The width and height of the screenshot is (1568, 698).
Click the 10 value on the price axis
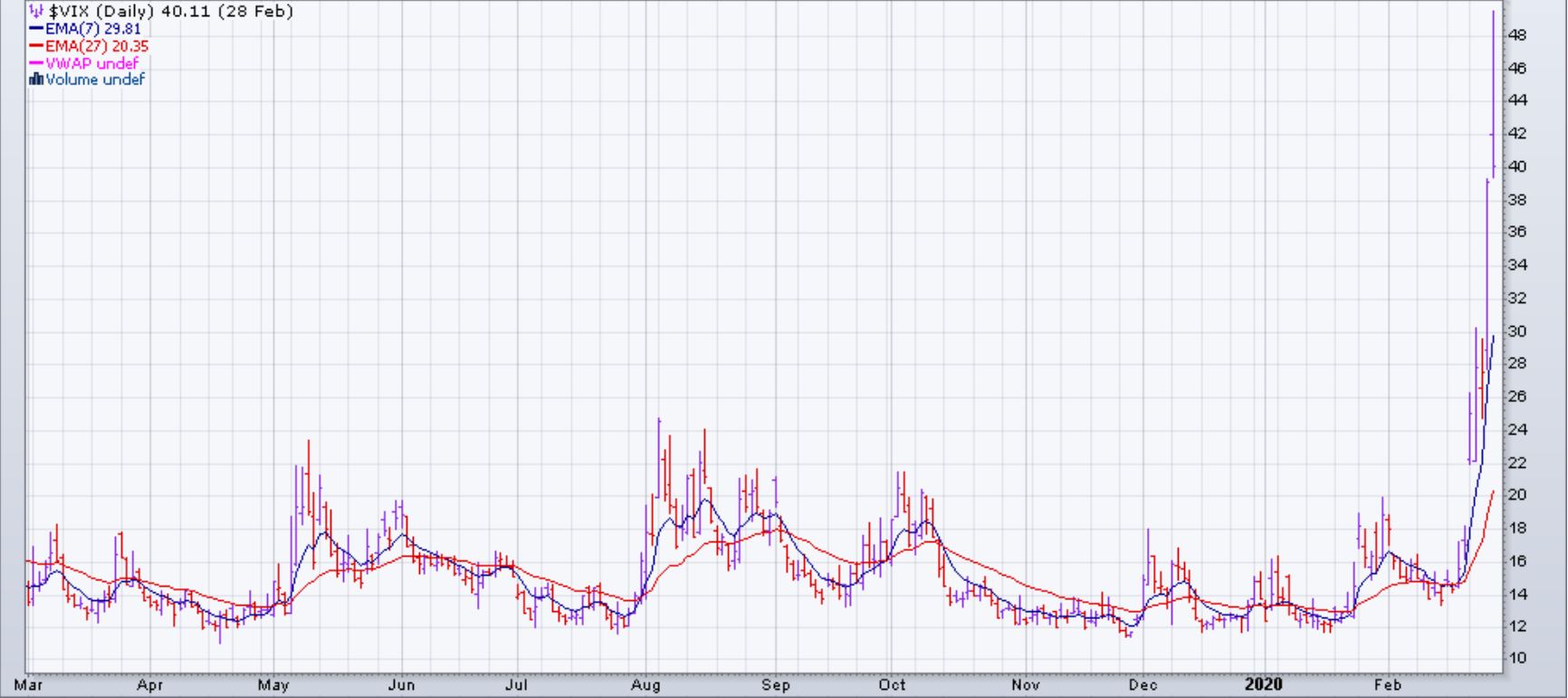[x=1517, y=658]
